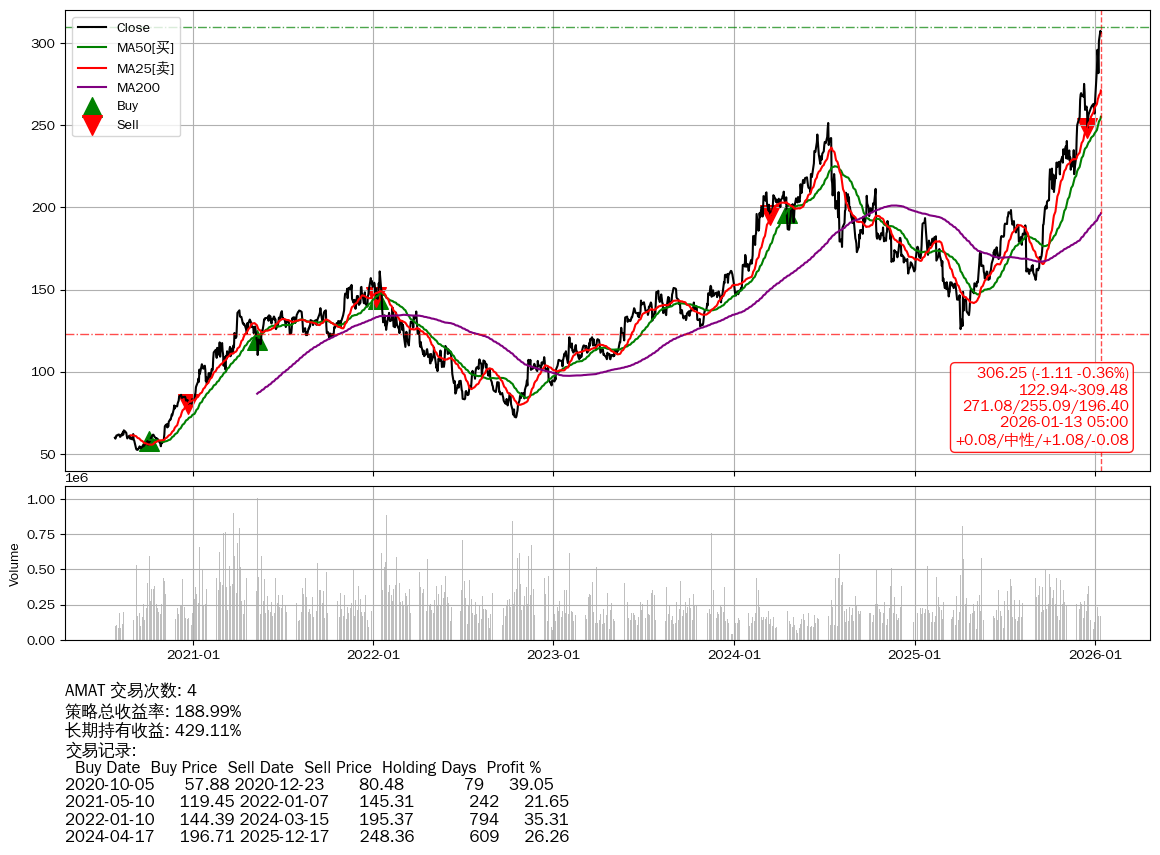This screenshot has height=855, width=1160.
Task: Click the red price info box showing 306.25
Action: click(1043, 407)
